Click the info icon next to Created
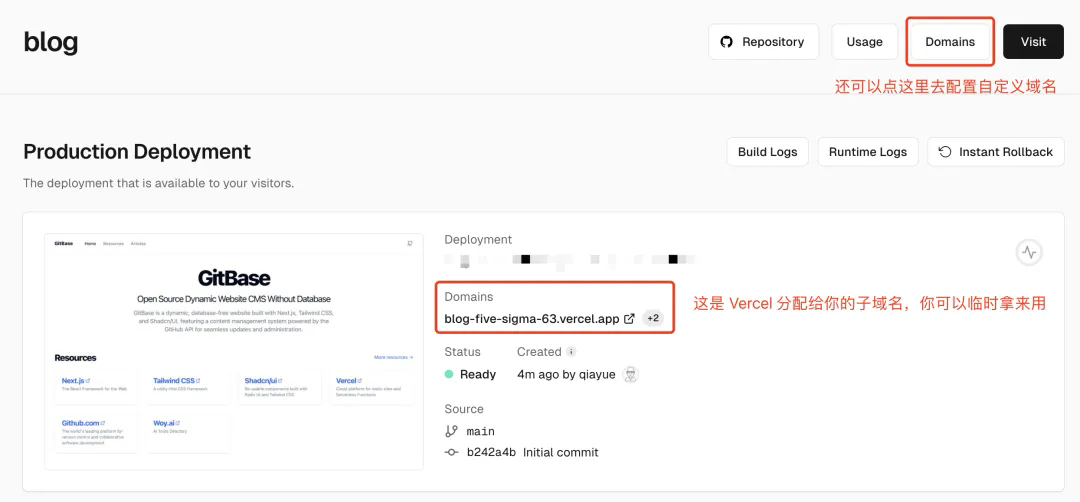This screenshot has width=1080, height=502. point(571,352)
